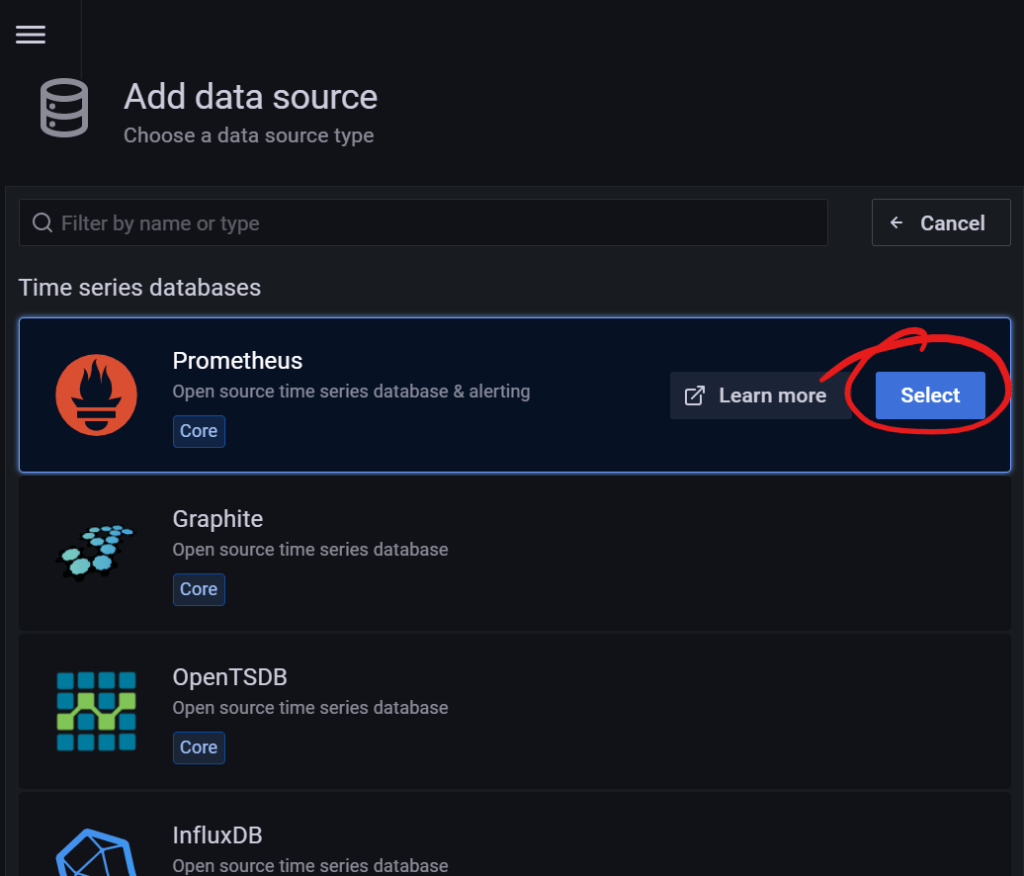Viewport: 1024px width, 876px height.
Task: Click the OpenTSDB grid logo
Action: click(x=96, y=710)
